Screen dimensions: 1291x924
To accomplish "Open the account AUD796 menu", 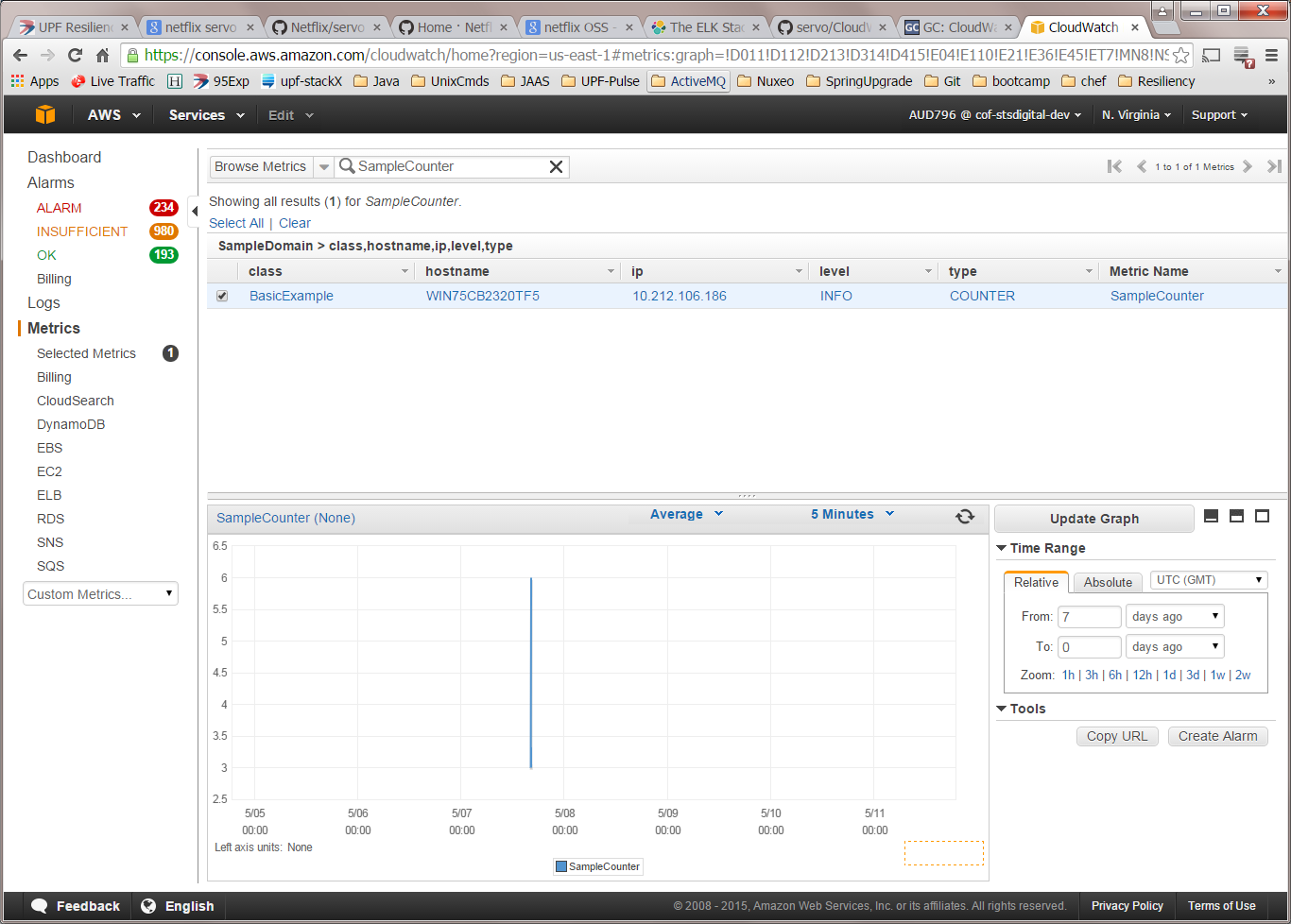I will [x=995, y=115].
